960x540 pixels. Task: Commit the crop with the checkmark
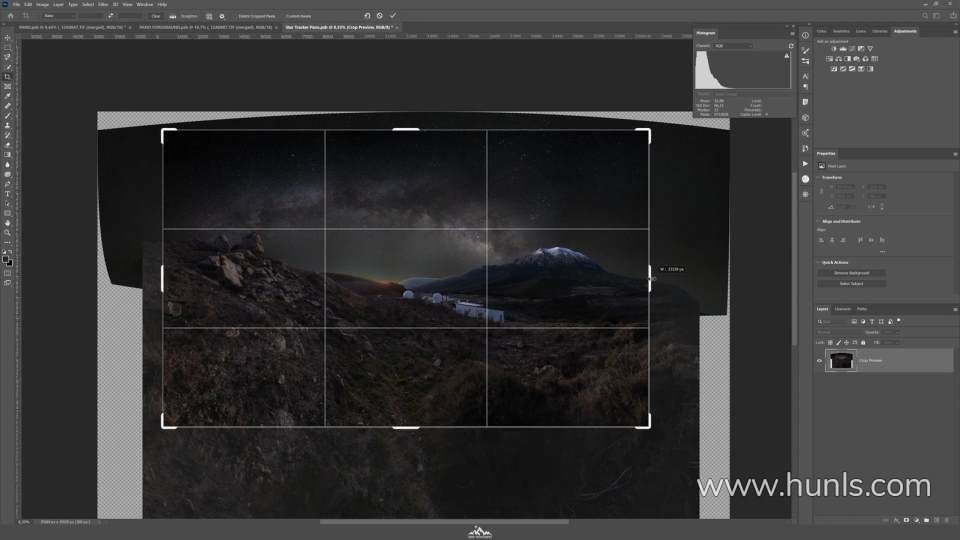pos(393,16)
